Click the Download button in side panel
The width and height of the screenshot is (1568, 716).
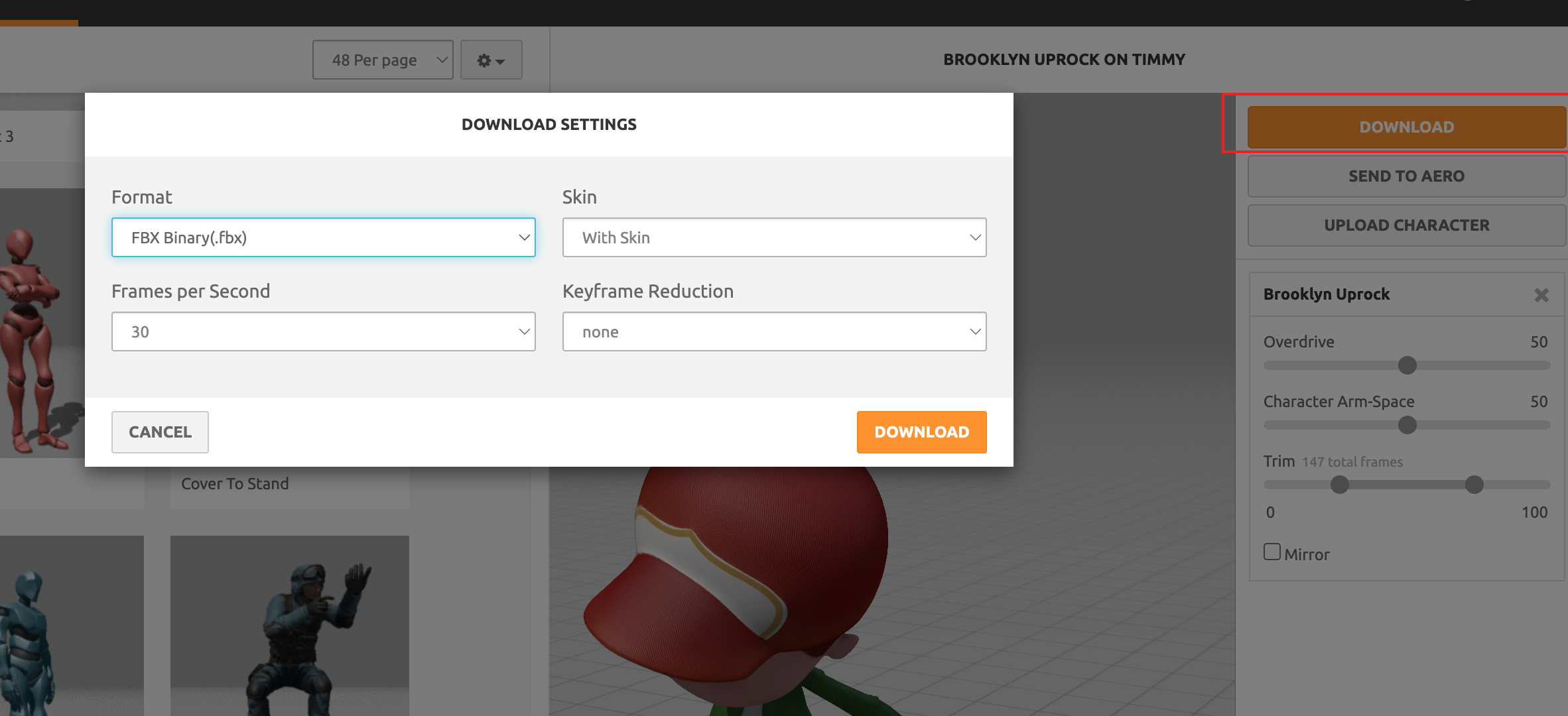(x=1406, y=127)
